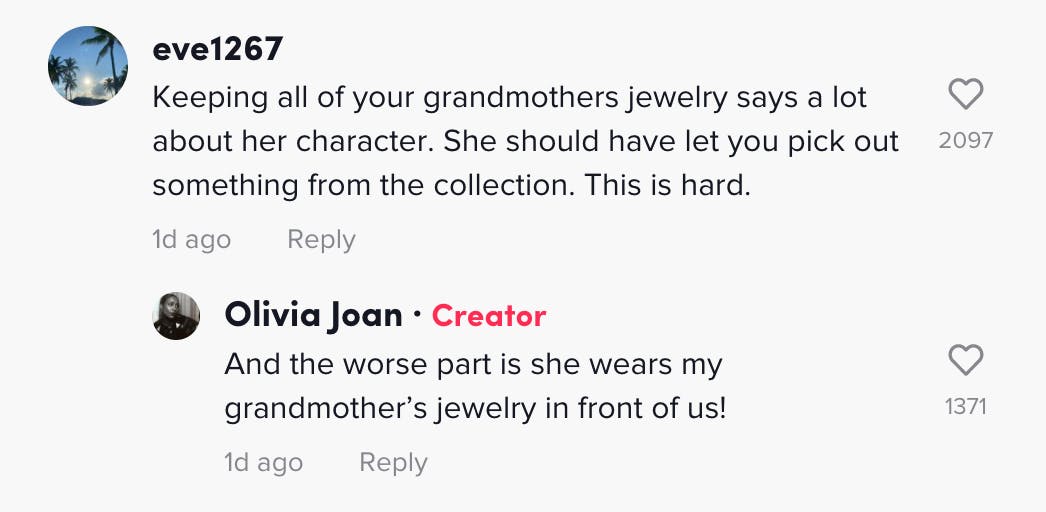The image size is (1046, 512).
Task: Select the 2097 like count
Action: click(x=966, y=140)
